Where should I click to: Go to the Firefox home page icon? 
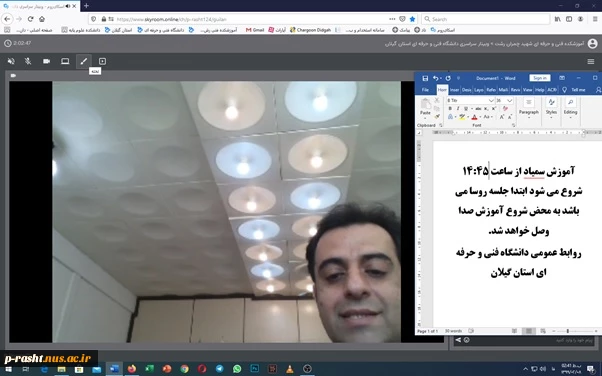(x=42, y=19)
